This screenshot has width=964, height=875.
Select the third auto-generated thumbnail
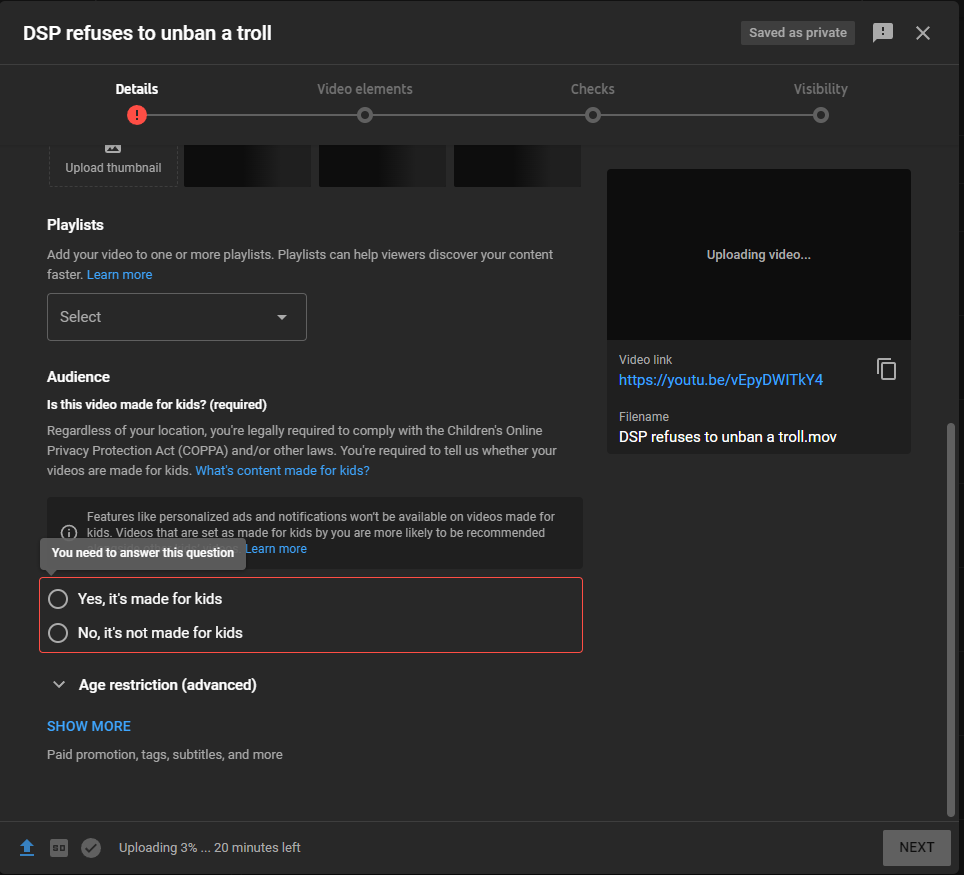click(517, 165)
